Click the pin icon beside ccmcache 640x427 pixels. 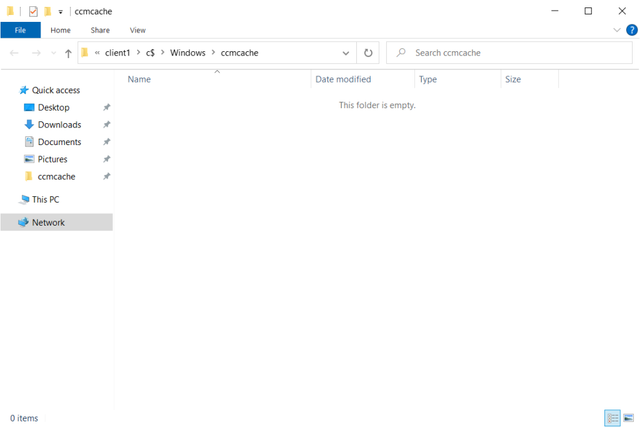107,177
